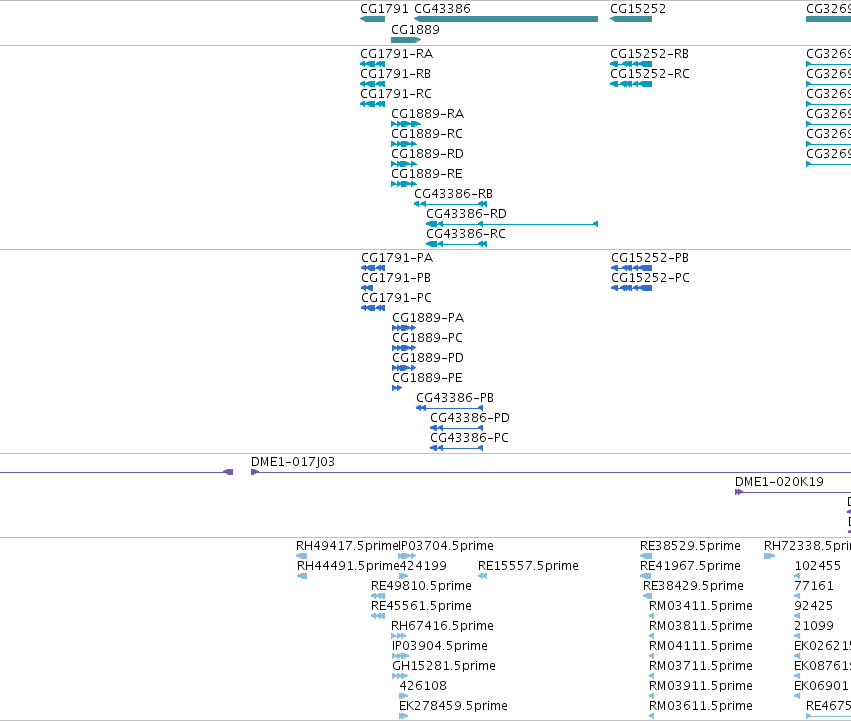Select transcript CG1791-RB
The height and width of the screenshot is (721, 851).
coord(396,74)
